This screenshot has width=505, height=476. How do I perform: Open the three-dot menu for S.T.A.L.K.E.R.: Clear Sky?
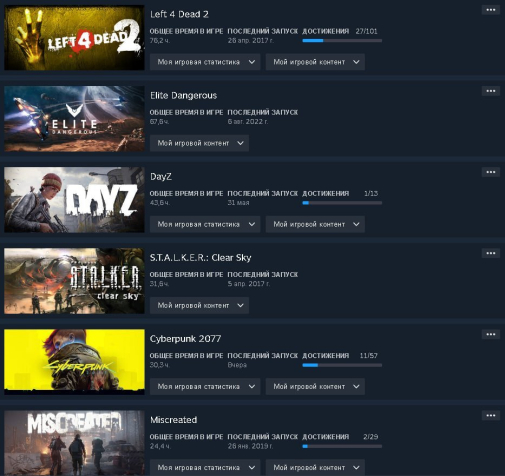click(491, 253)
